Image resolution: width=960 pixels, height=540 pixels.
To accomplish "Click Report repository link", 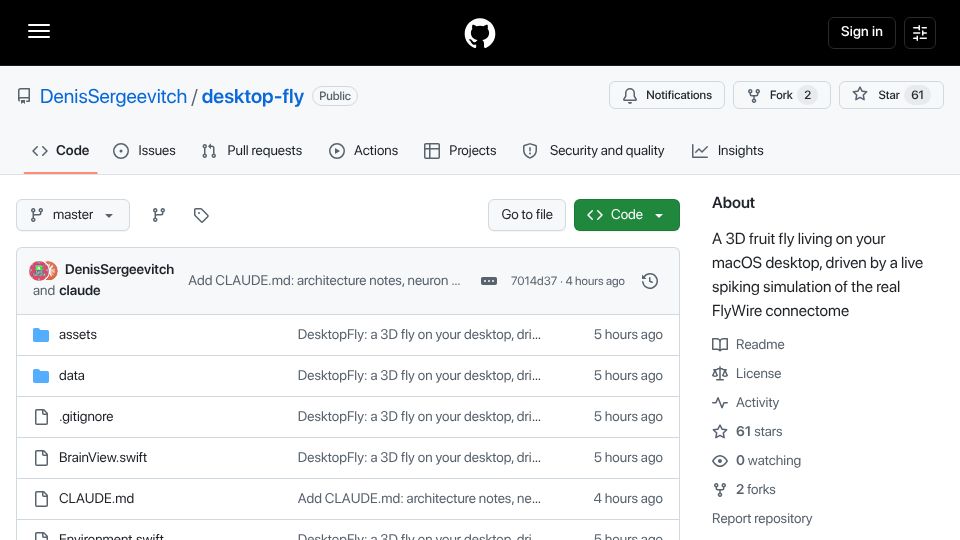I will point(762,519).
